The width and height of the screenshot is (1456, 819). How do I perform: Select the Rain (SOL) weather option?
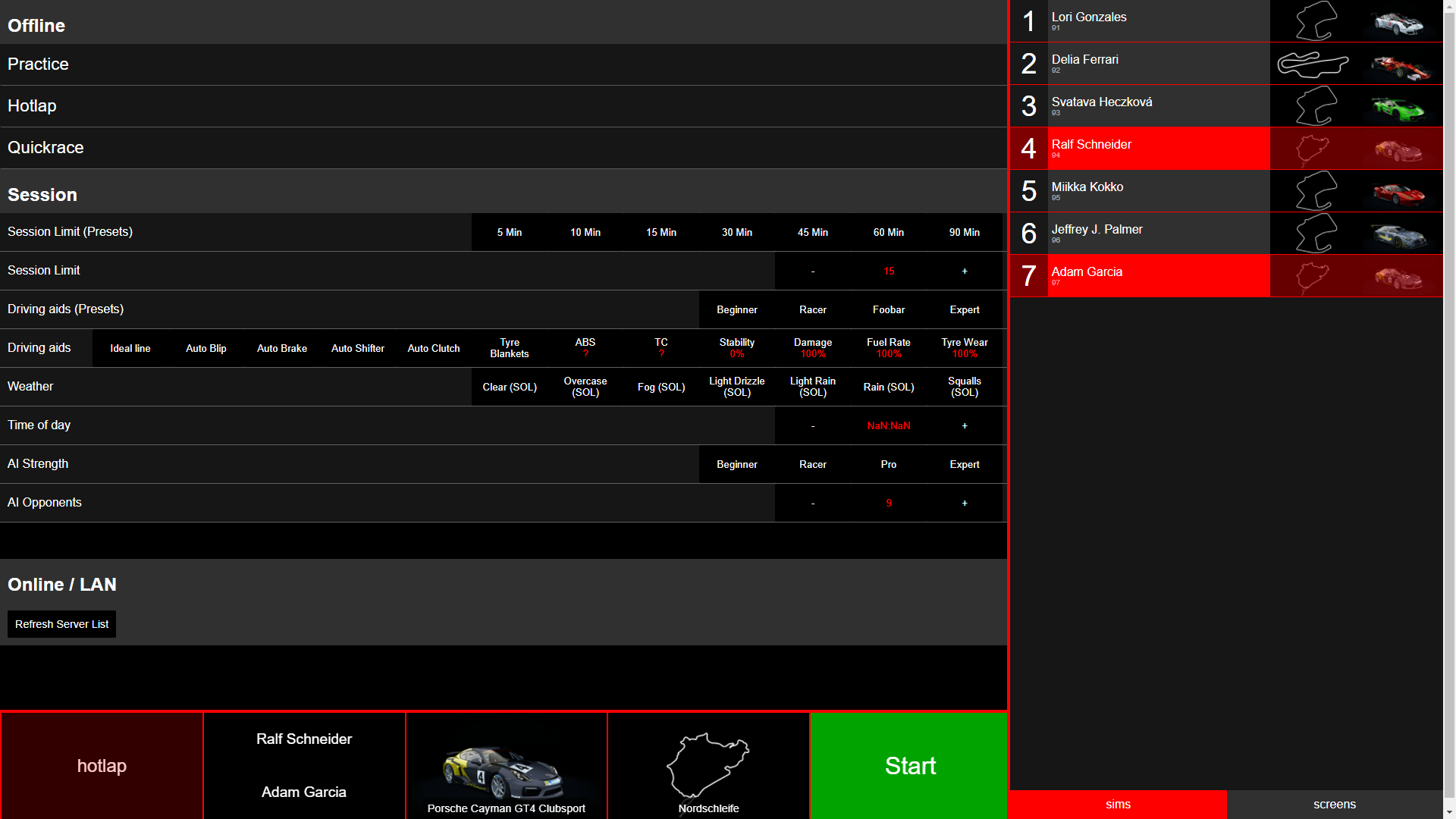pos(888,387)
